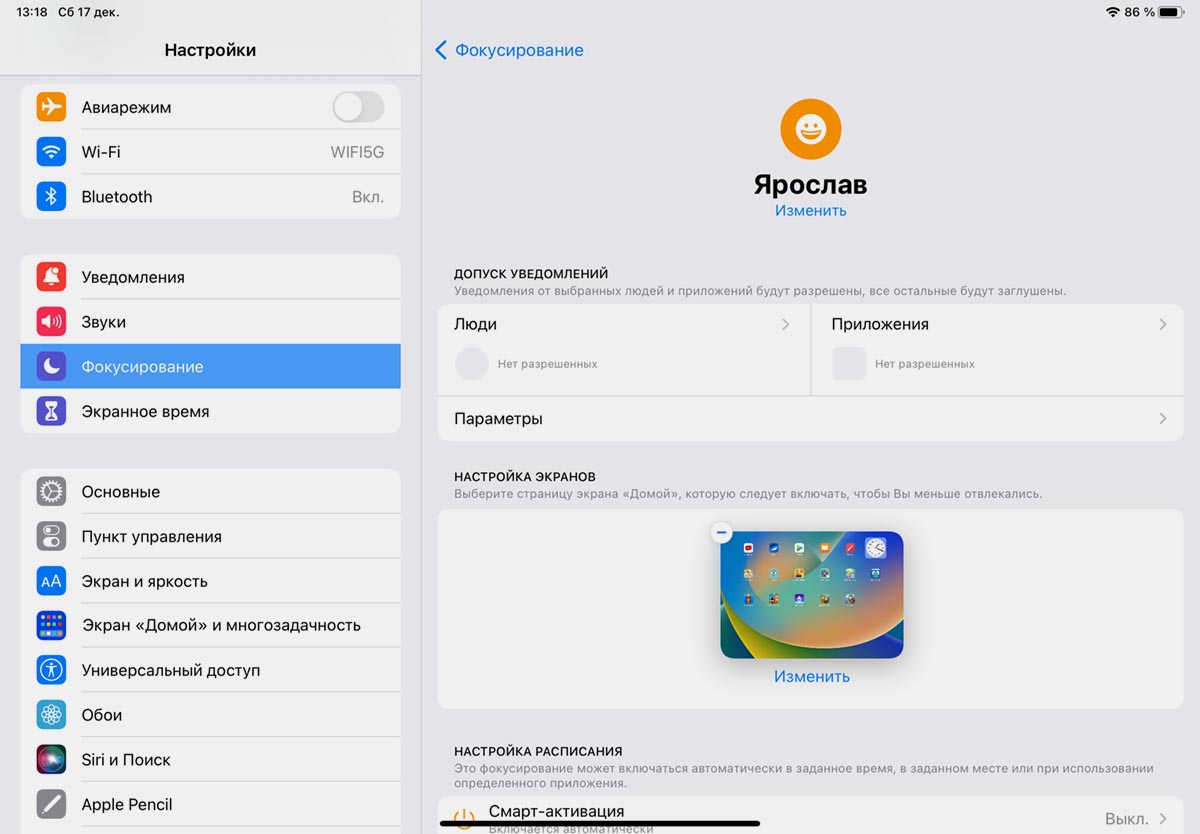The width and height of the screenshot is (1200, 834).
Task: Tap Изменить under the name Ярослав
Action: 811,211
